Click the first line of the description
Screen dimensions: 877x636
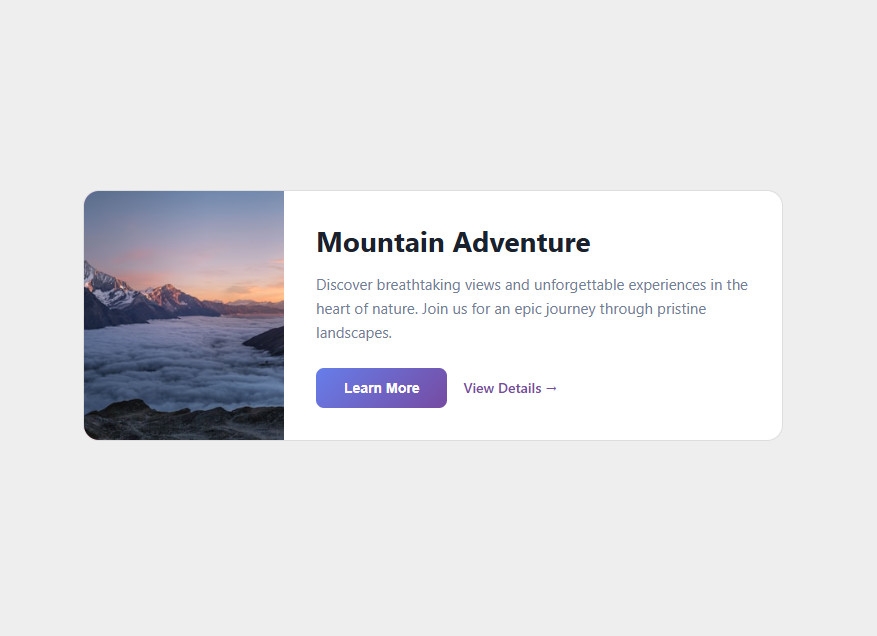[530, 284]
